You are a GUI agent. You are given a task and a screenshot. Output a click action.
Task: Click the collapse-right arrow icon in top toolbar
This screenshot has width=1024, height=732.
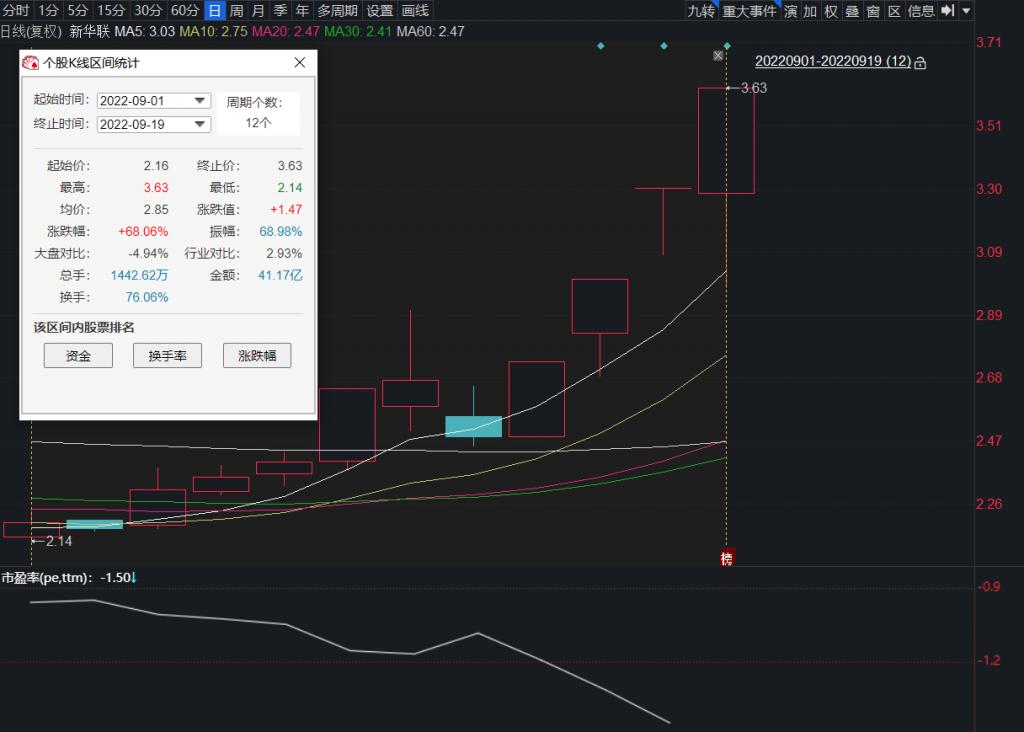tap(948, 10)
